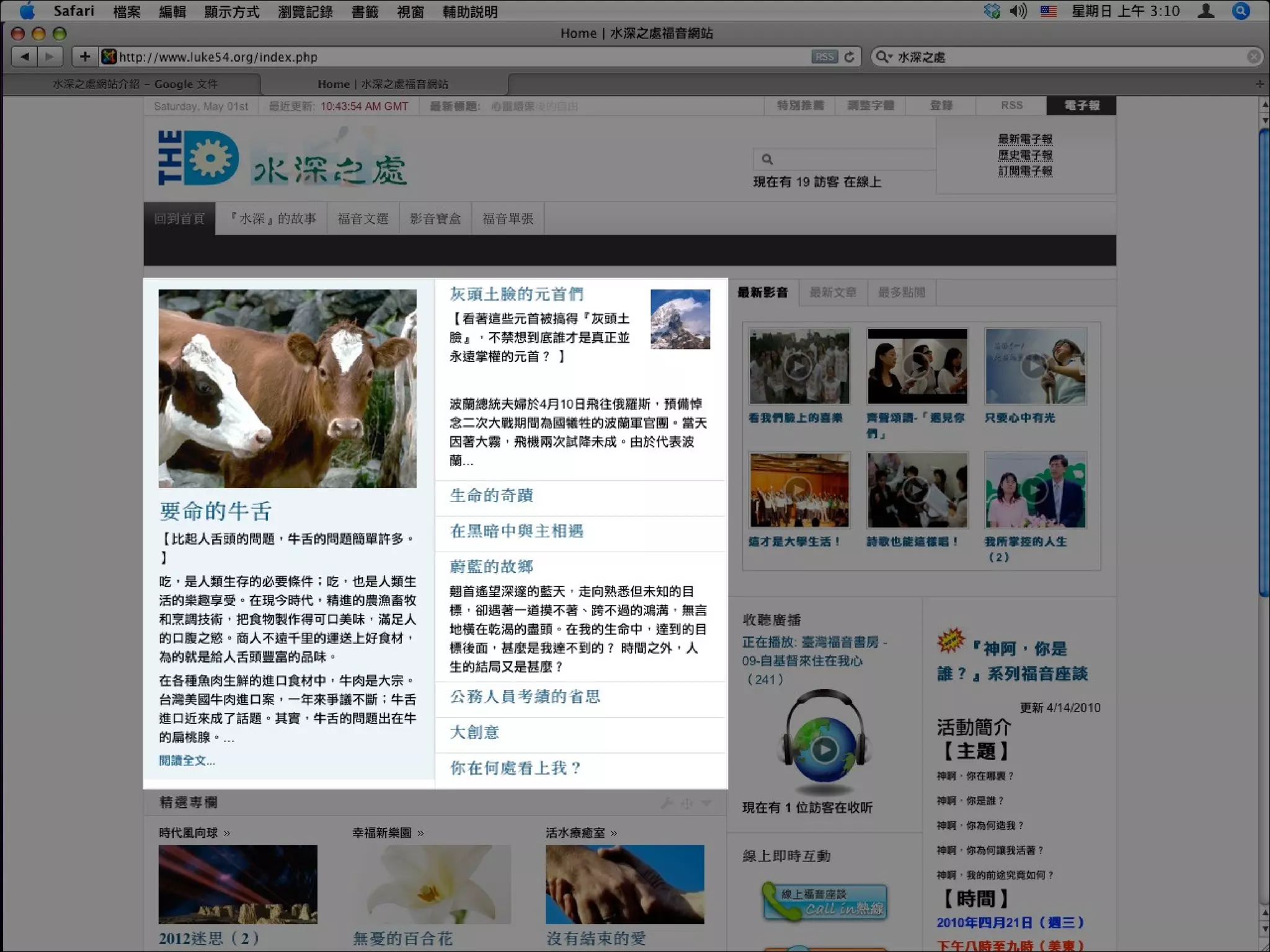Play the headphone globe radio player
The height and width of the screenshot is (952, 1270).
824,750
